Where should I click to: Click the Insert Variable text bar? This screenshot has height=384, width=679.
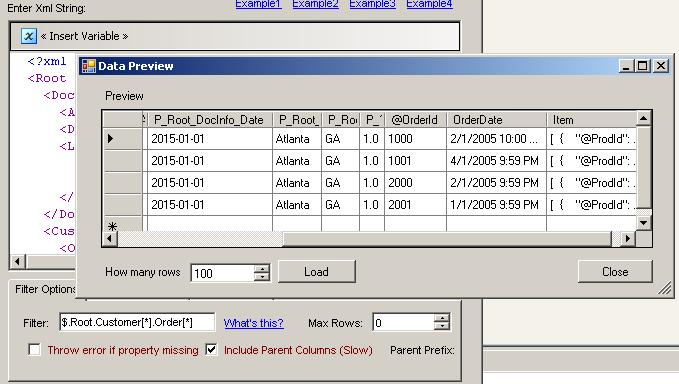235,36
